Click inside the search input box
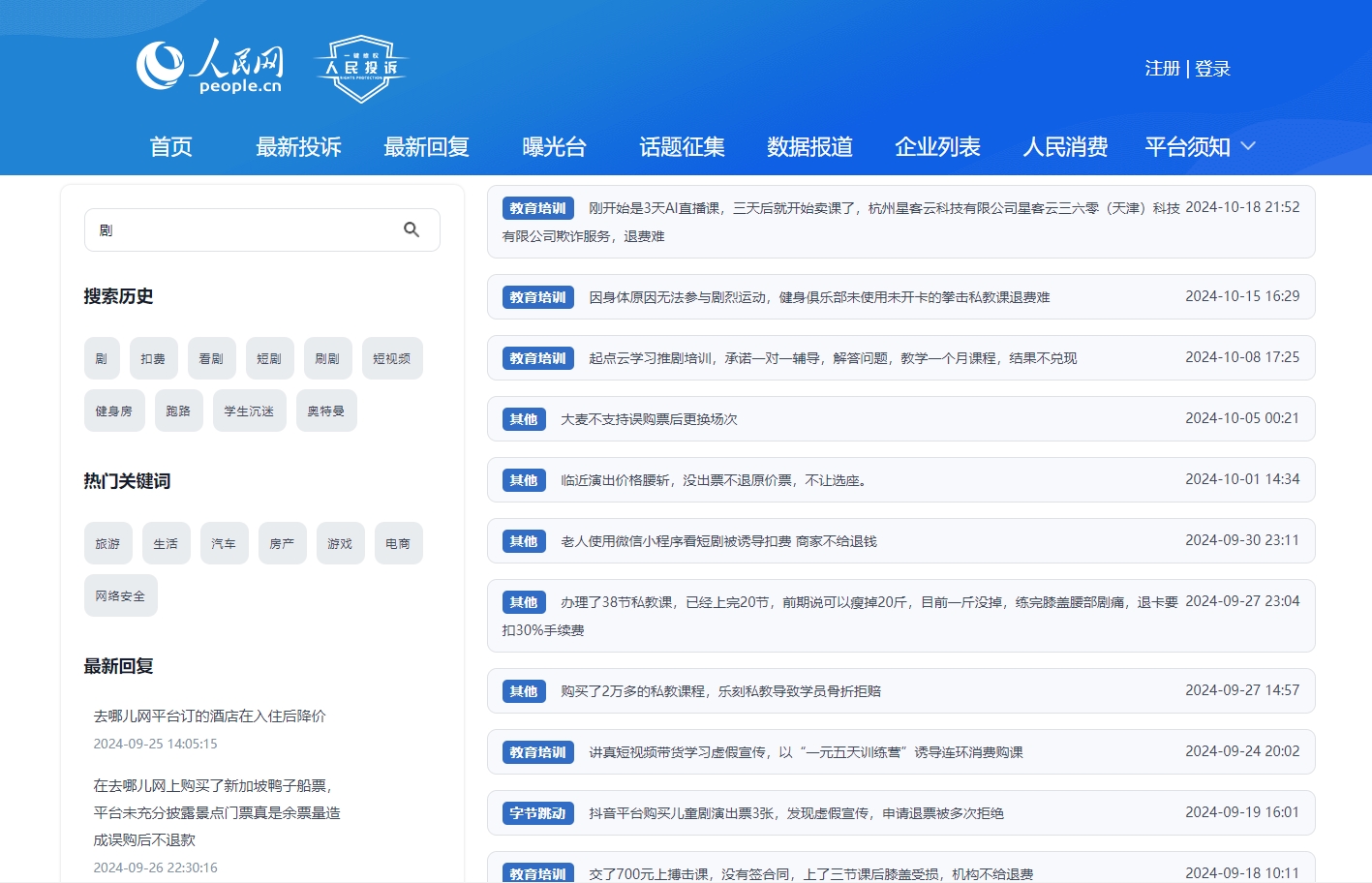Viewport: 1372px width, 883px height. coord(242,229)
